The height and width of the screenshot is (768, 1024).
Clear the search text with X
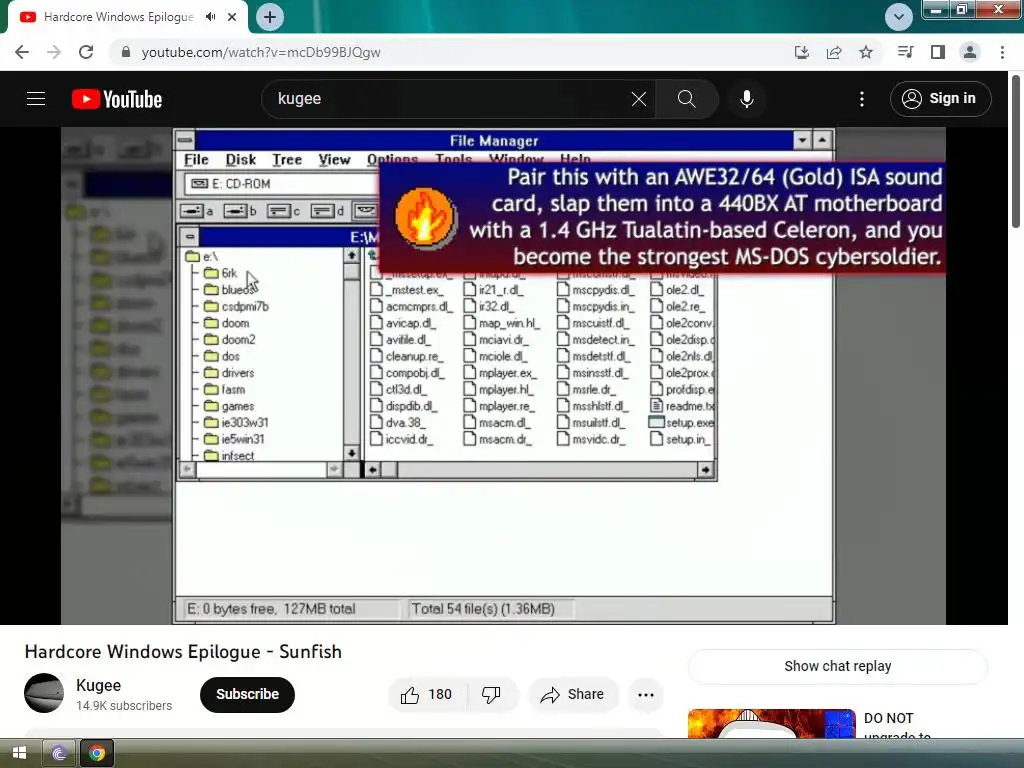click(x=639, y=99)
